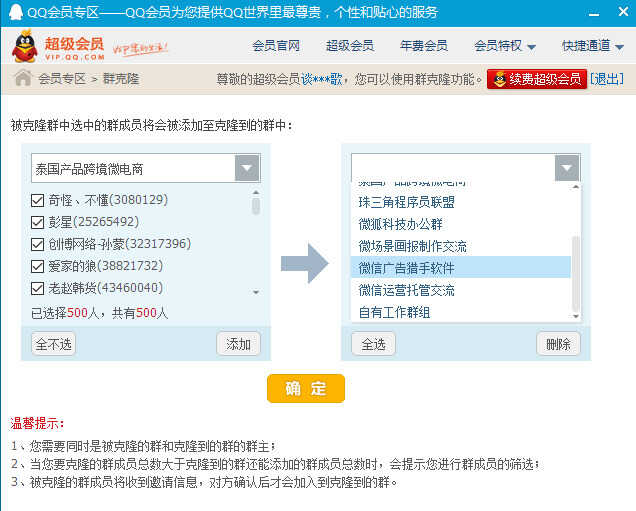
Task: Toggle checkbox for 爱家的狼(38821732)
Action: coord(38,266)
